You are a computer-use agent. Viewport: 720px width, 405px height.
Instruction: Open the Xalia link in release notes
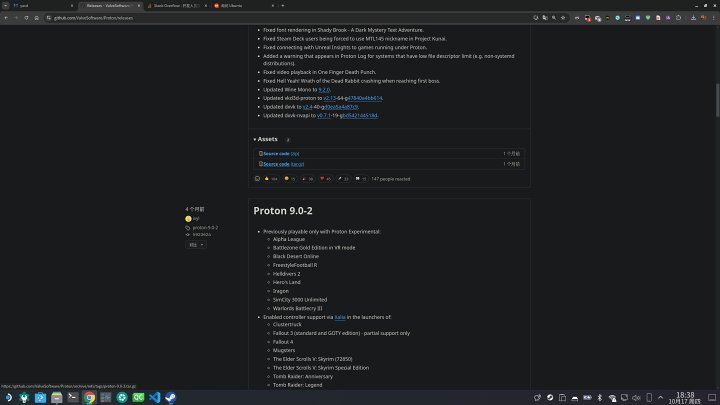(340, 316)
